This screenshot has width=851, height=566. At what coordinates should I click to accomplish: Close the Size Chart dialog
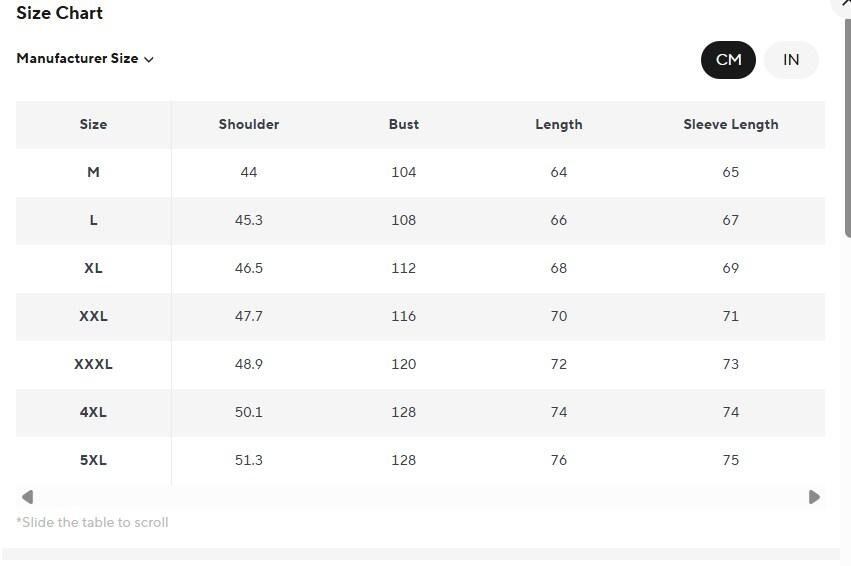[845, 4]
